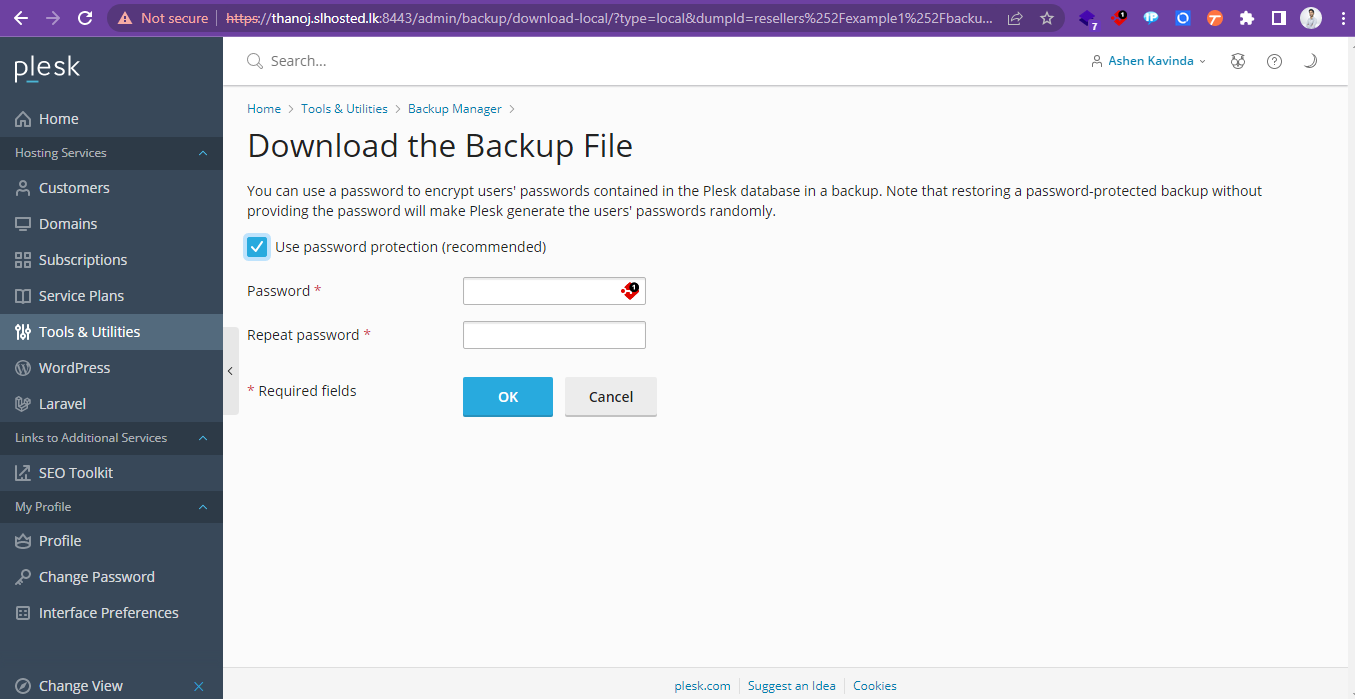This screenshot has width=1355, height=699.
Task: Close the Change View panel
Action: [x=198, y=686]
